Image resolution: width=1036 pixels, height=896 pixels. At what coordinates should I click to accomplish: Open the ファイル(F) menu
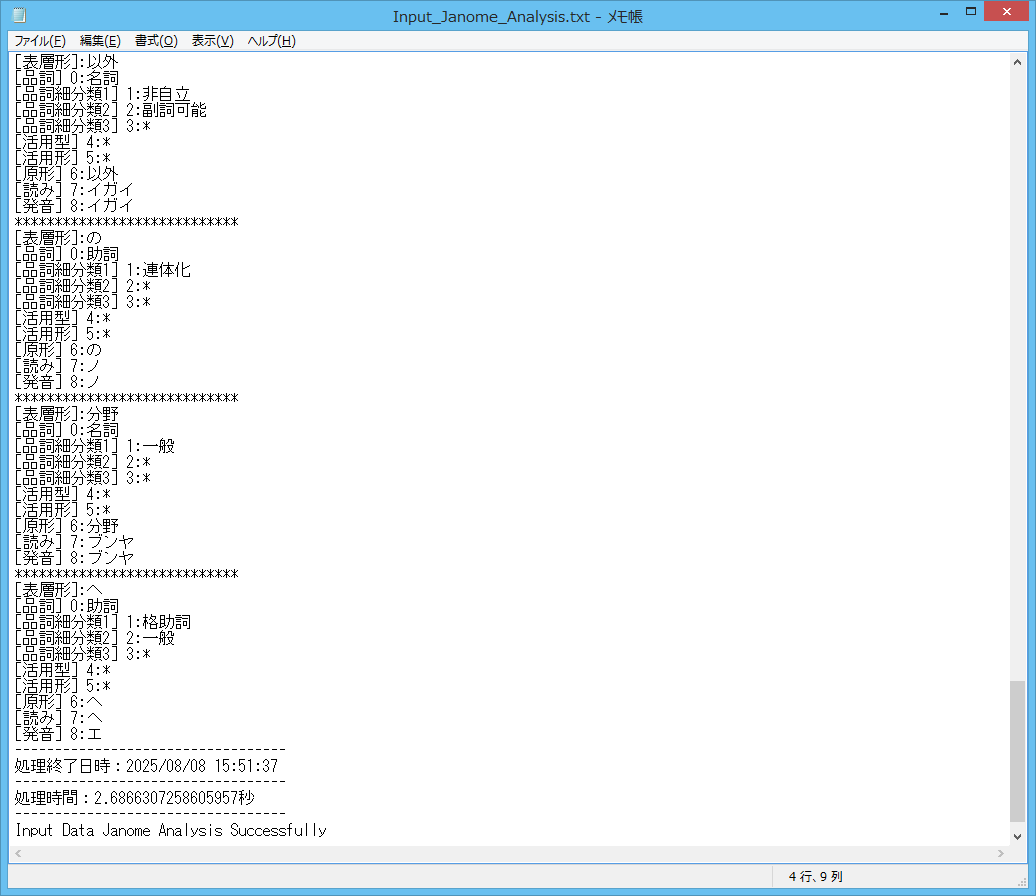pyautogui.click(x=40, y=41)
